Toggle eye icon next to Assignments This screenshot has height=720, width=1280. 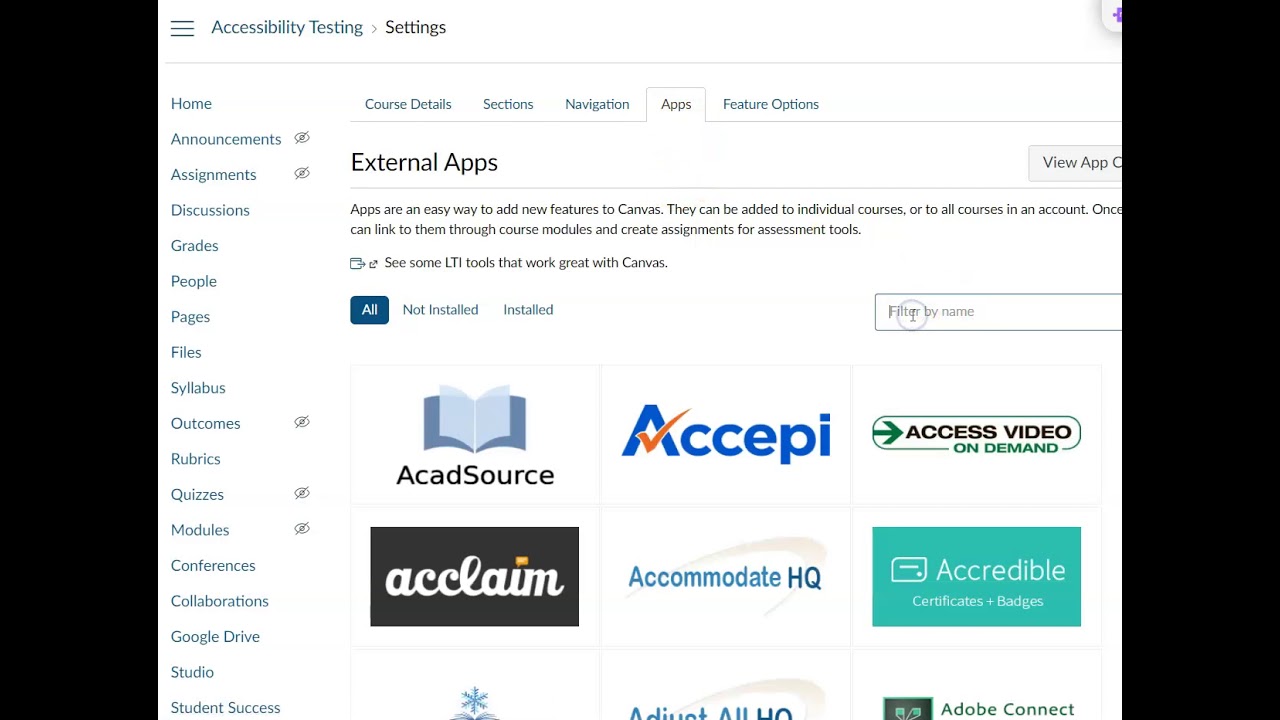click(x=302, y=174)
